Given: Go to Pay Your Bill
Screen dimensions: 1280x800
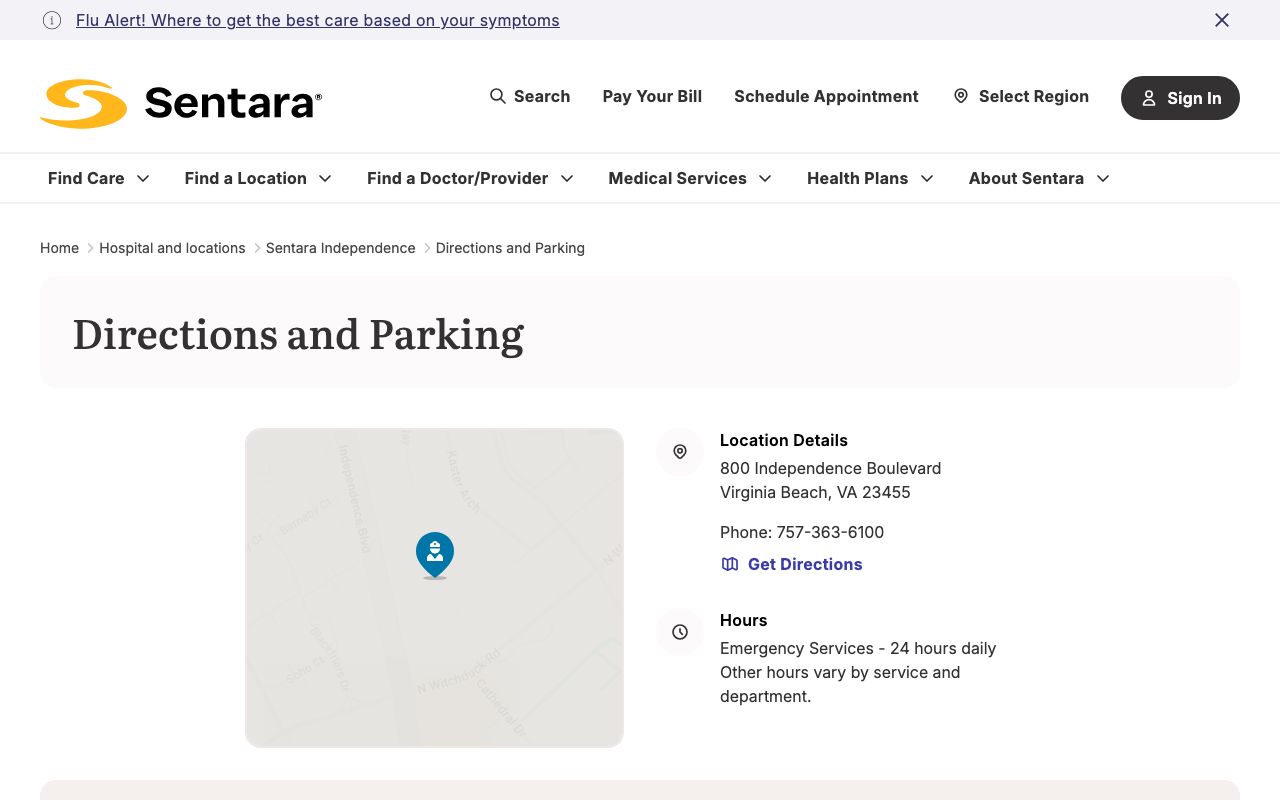Looking at the screenshot, I should pos(652,96).
